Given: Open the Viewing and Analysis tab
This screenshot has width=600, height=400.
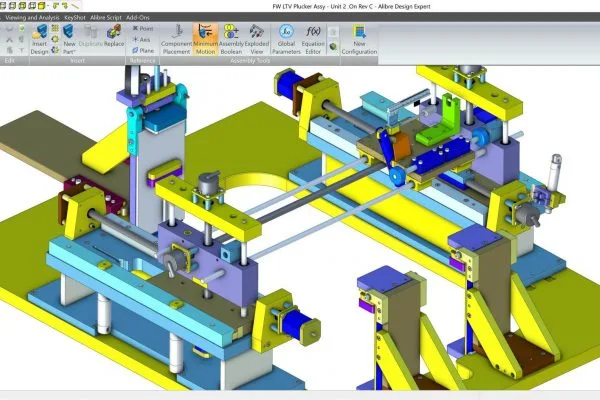Looking at the screenshot, I should pos(32,18).
